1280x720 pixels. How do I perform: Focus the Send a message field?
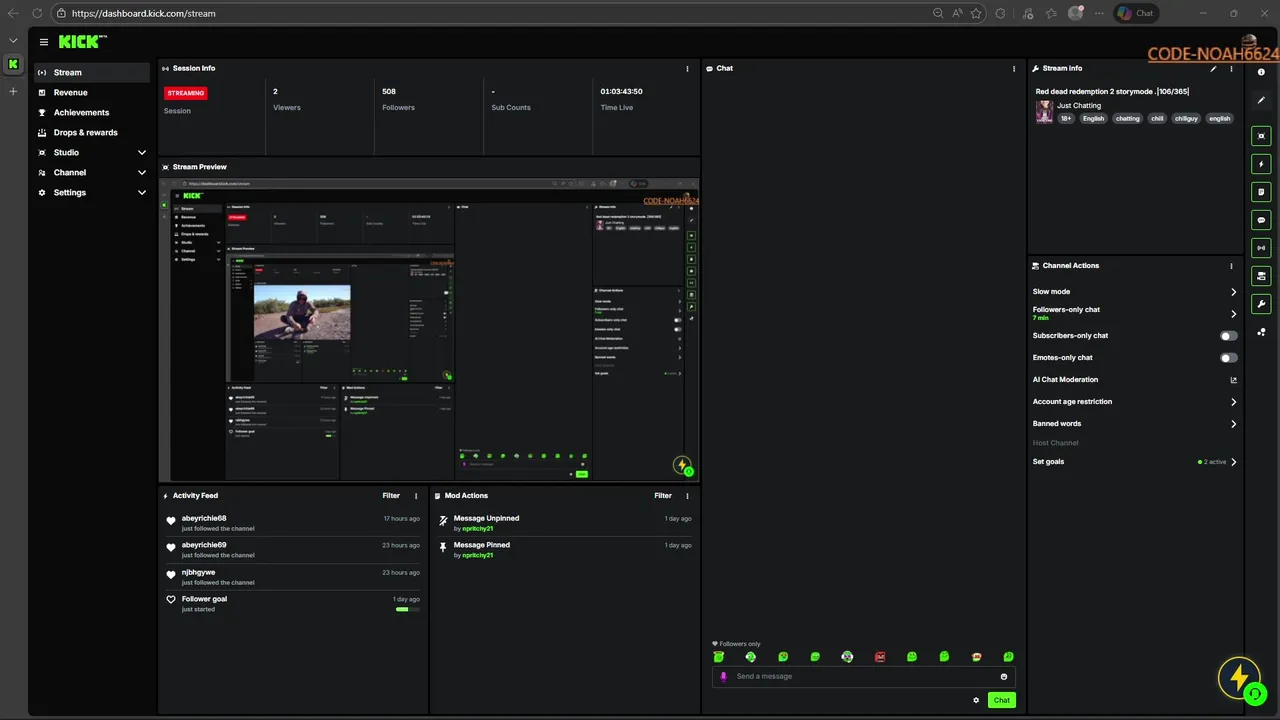(863, 677)
